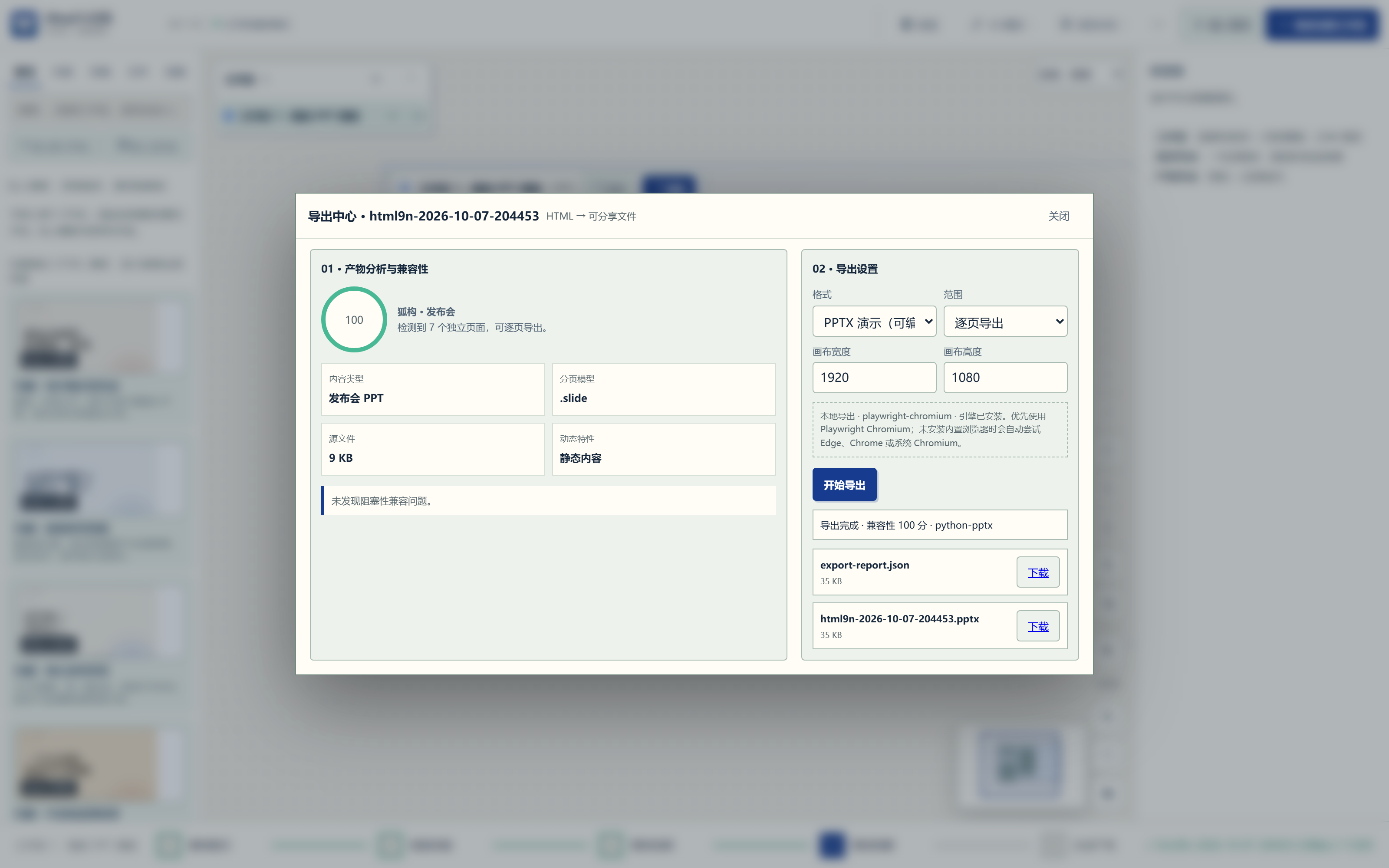Close the export center dialog via 关闭
Viewport: 1389px width, 868px height.
[1058, 216]
